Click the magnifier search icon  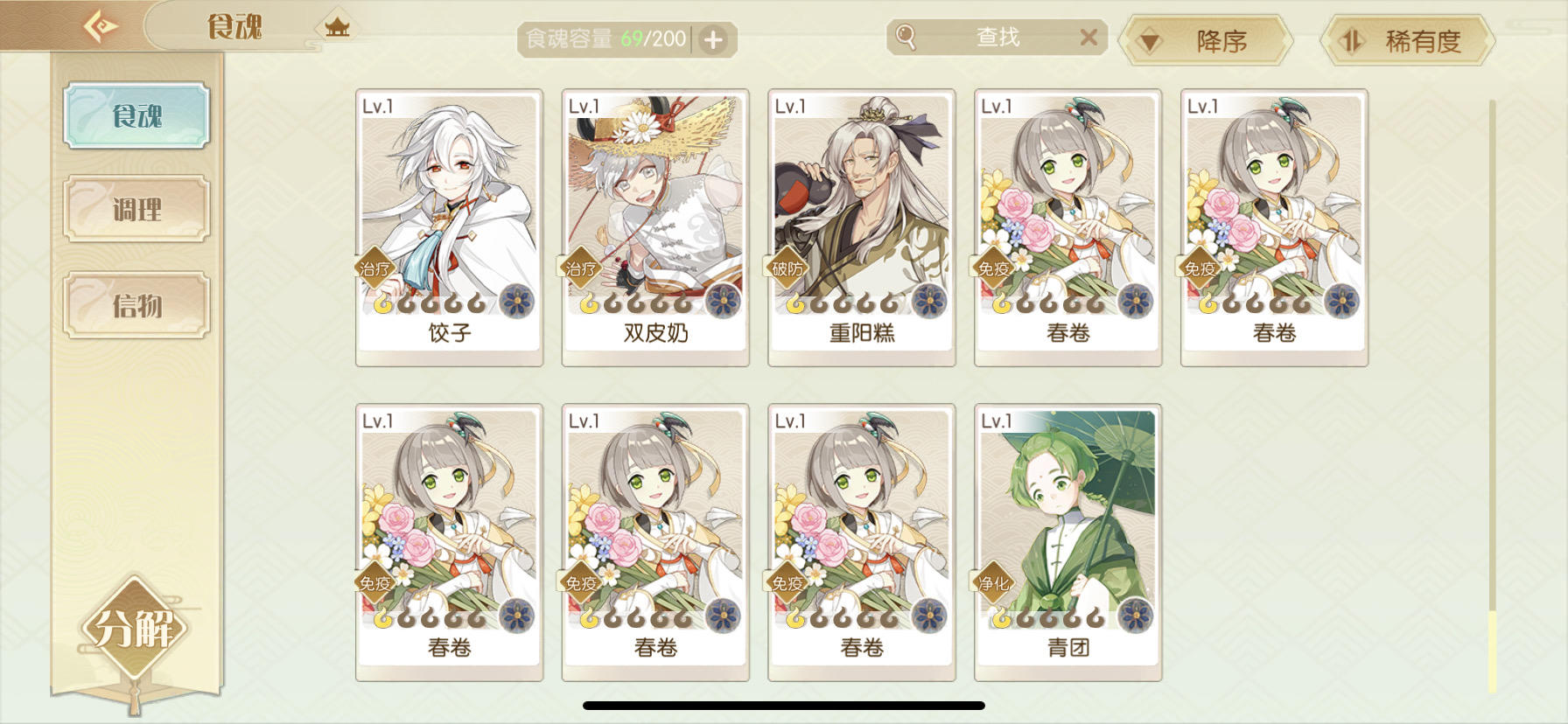[906, 37]
